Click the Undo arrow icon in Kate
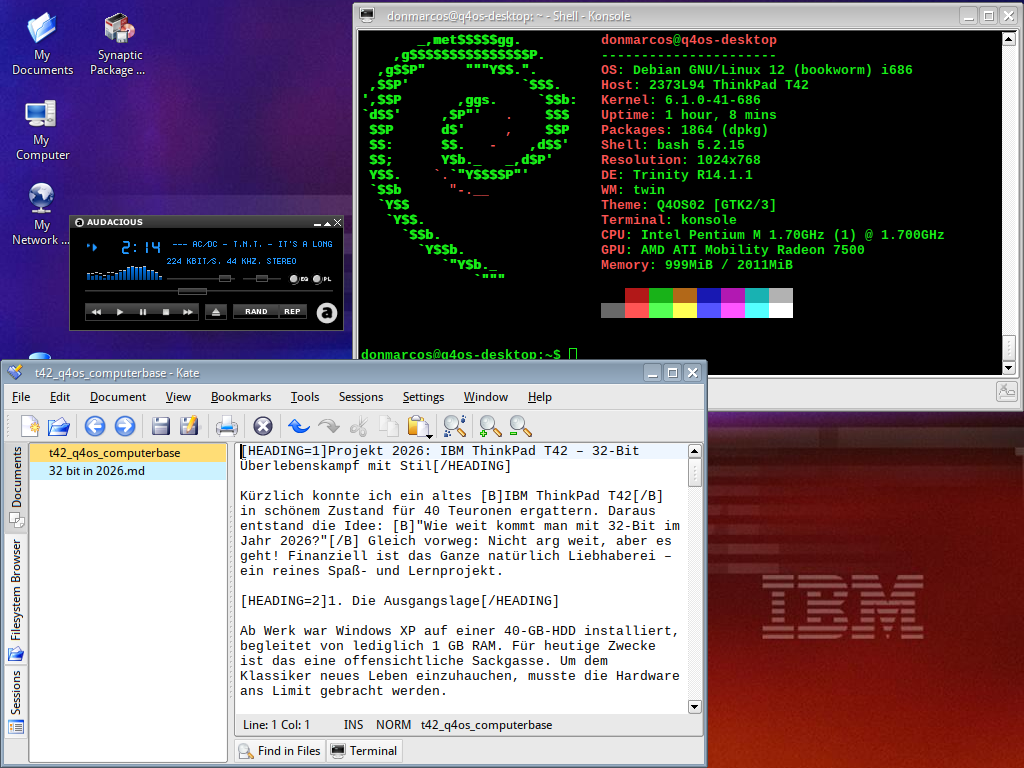 [x=298, y=426]
